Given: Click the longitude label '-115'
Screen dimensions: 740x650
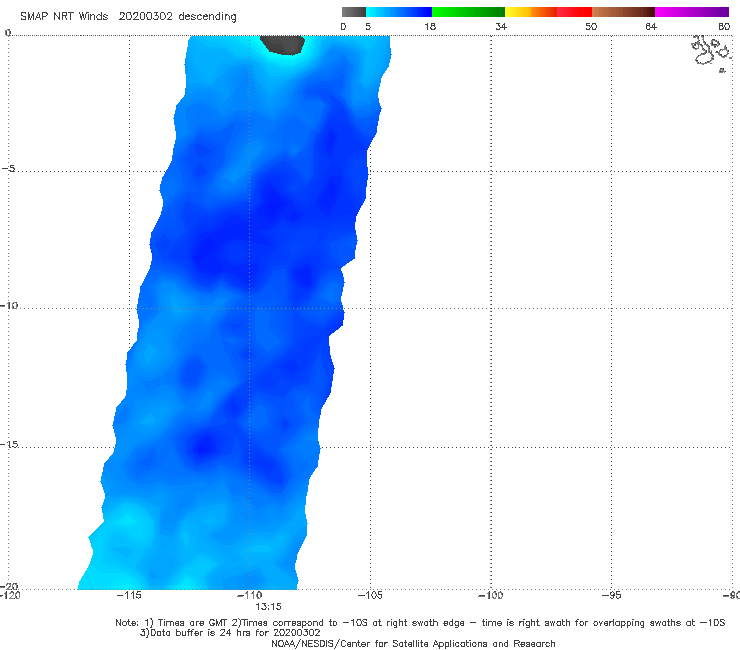Looking at the screenshot, I should click(129, 595).
